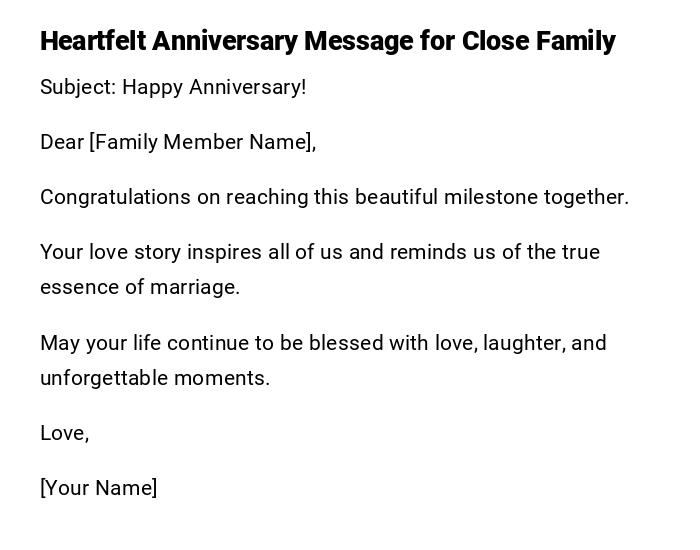Click the word "beautiful"
This screenshot has height=550, width=700.
396,197
